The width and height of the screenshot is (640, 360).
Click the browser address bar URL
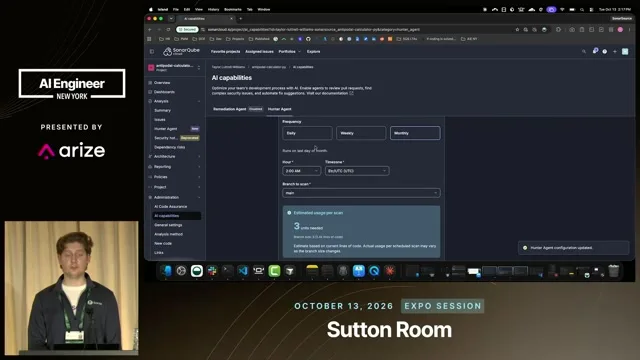tap(313, 29)
